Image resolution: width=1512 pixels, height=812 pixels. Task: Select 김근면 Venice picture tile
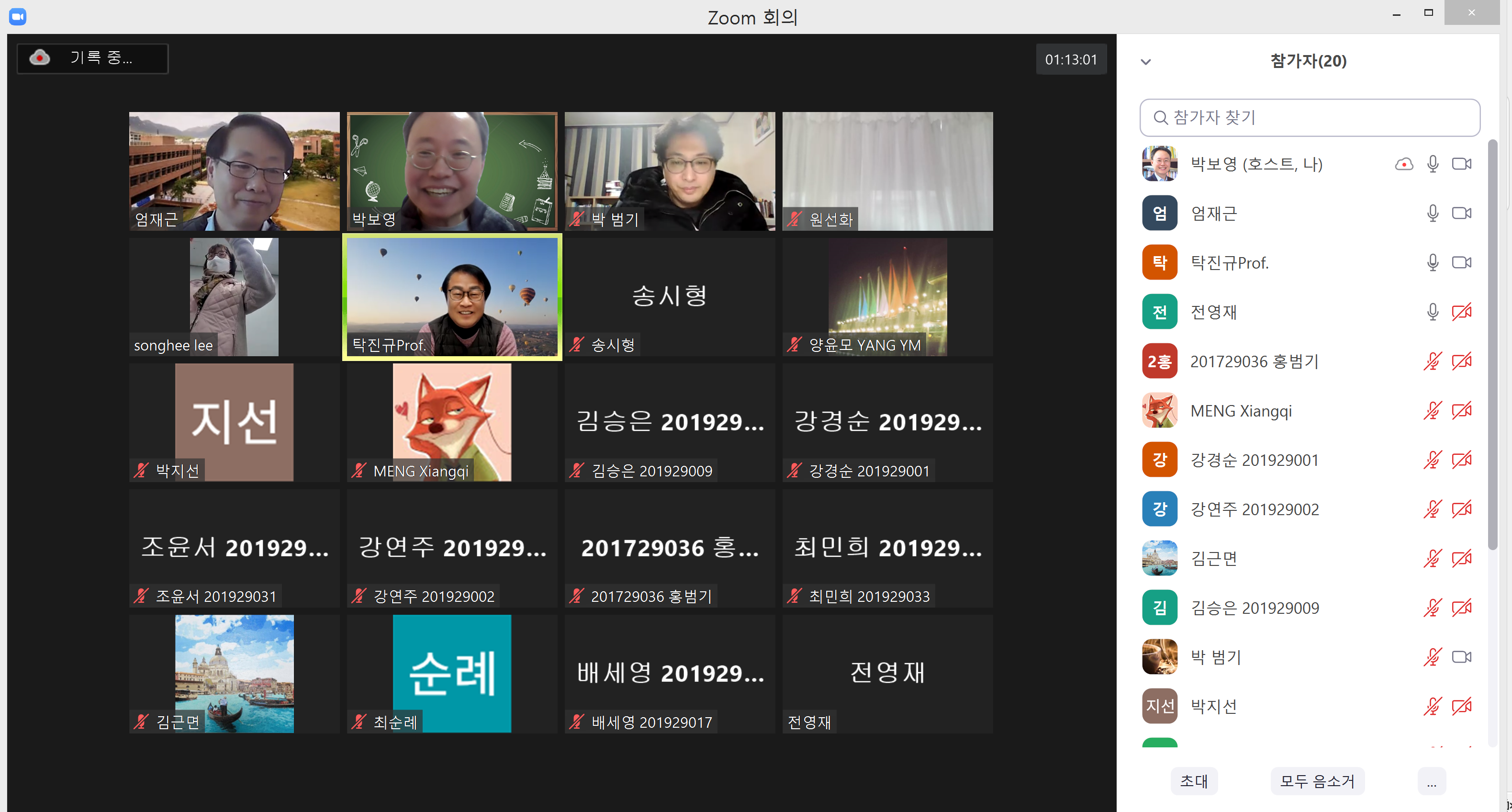(x=234, y=674)
